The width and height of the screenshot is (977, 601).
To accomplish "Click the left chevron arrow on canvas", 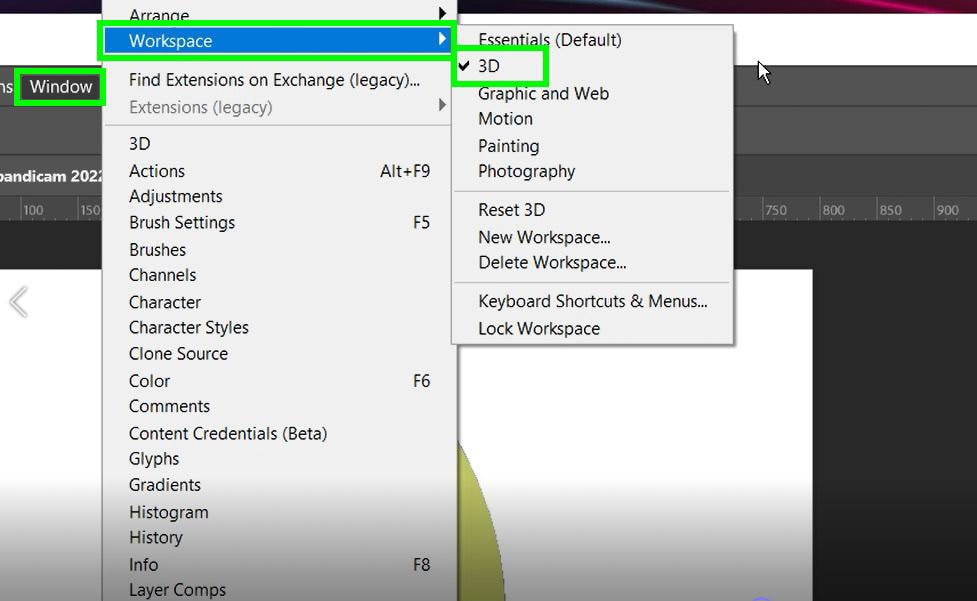I will click(18, 301).
